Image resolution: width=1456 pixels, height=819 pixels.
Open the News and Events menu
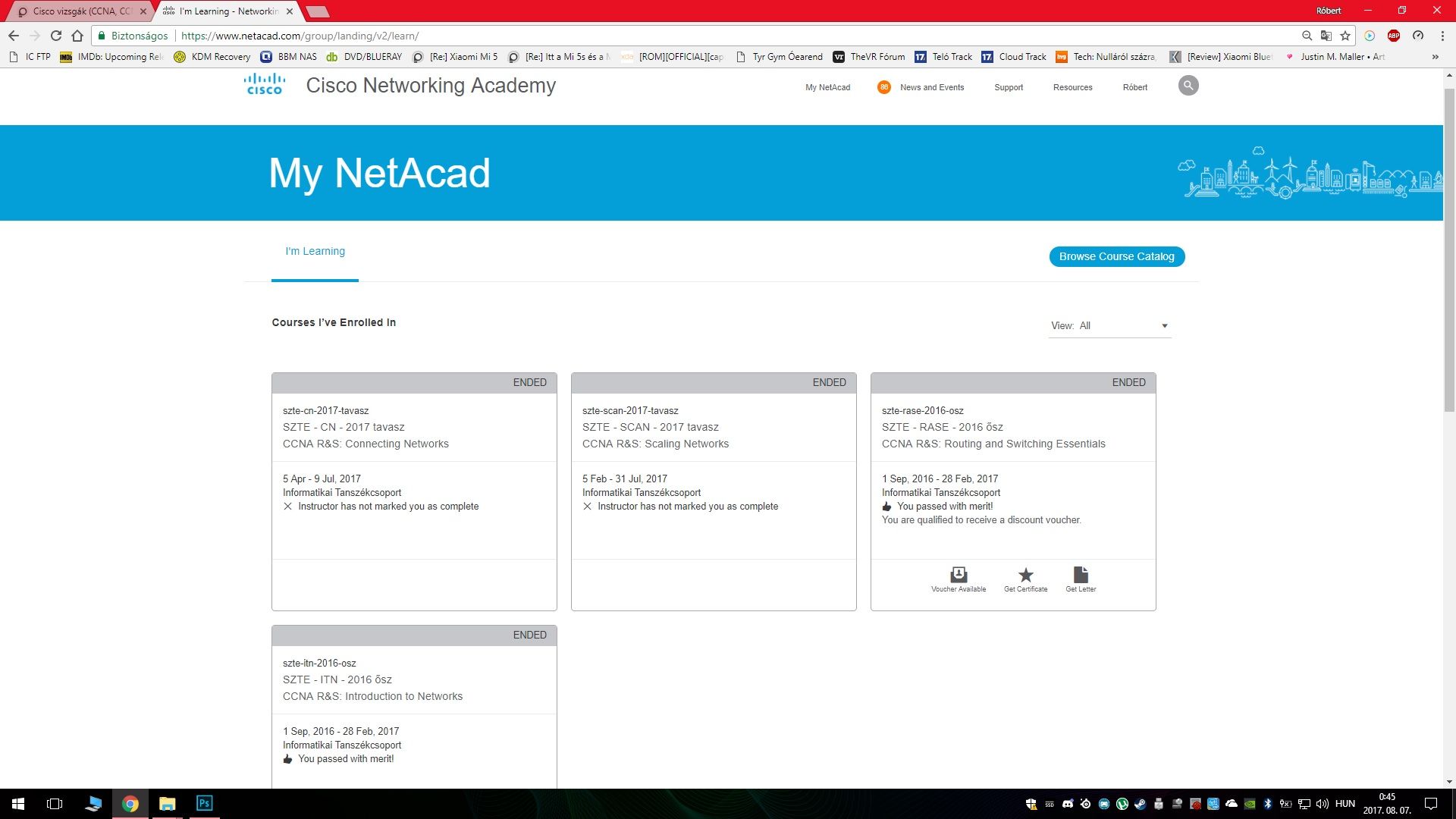coord(932,87)
